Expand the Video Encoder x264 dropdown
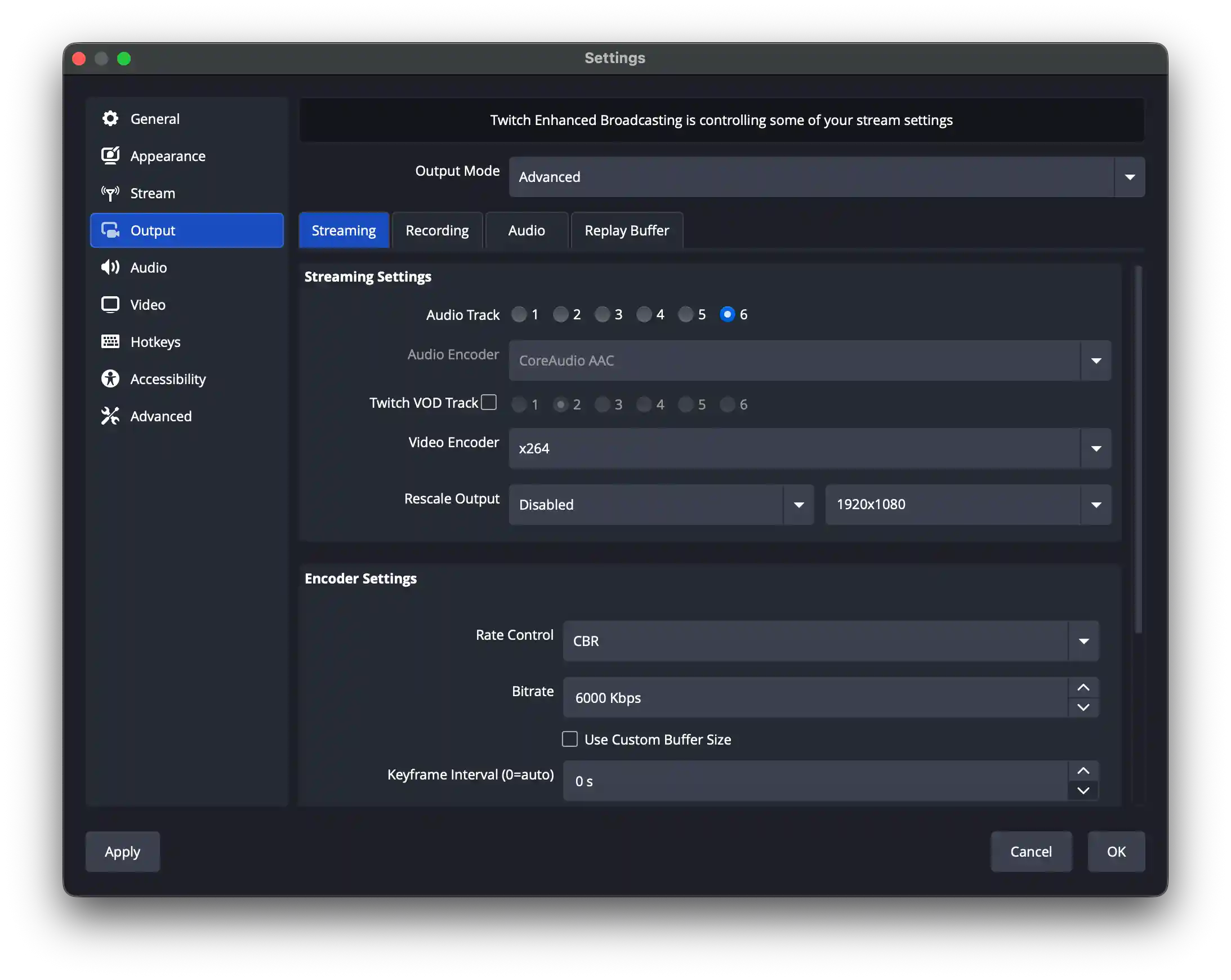Image resolution: width=1231 pixels, height=980 pixels. pyautogui.click(x=809, y=448)
